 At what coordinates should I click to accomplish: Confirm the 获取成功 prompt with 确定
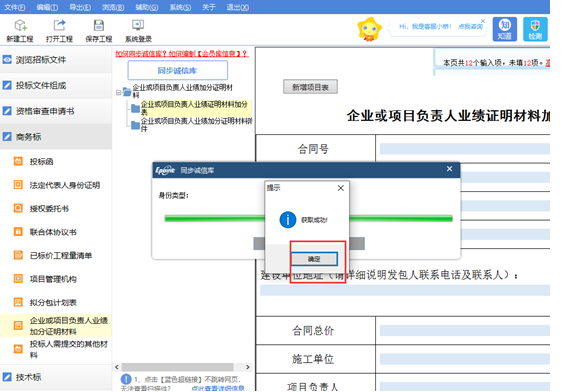[x=314, y=259]
